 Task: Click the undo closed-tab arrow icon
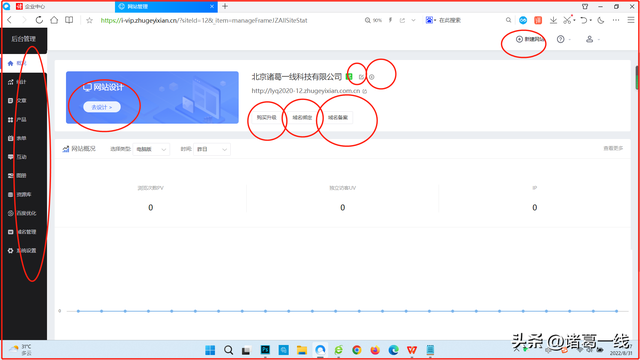tap(584, 20)
